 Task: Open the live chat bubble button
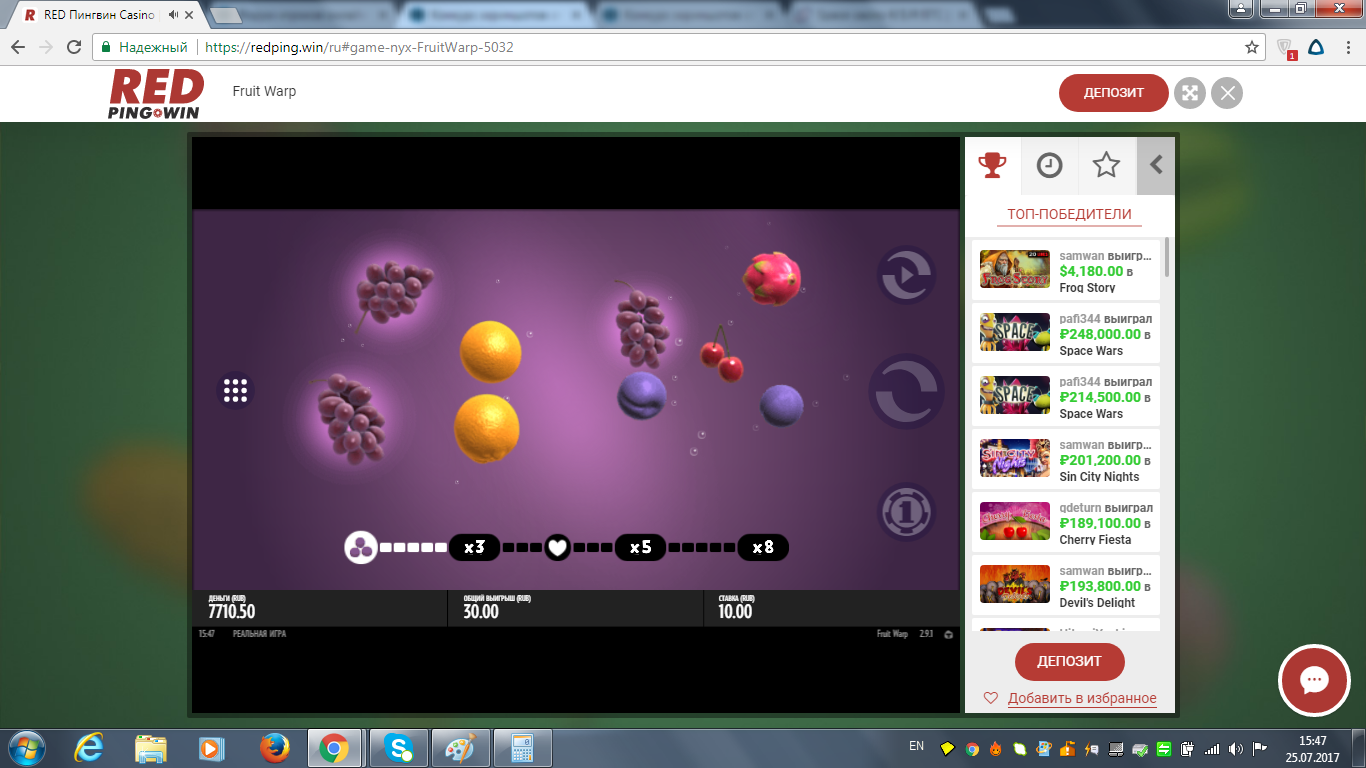tap(1313, 681)
